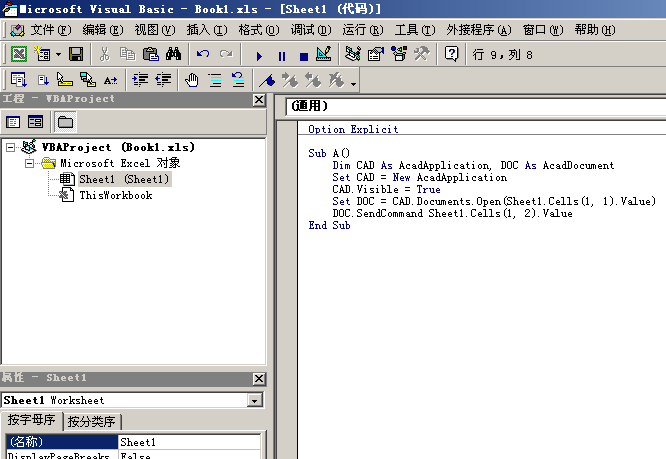Select ThisWorkbook in project tree
The image size is (666, 459).
click(x=116, y=195)
